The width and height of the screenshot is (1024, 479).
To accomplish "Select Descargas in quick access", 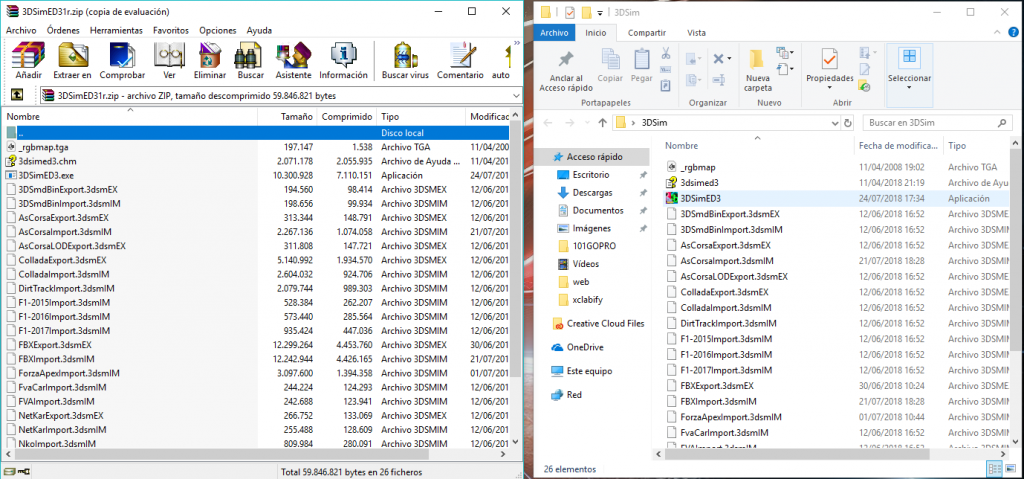I will click(x=593, y=193).
